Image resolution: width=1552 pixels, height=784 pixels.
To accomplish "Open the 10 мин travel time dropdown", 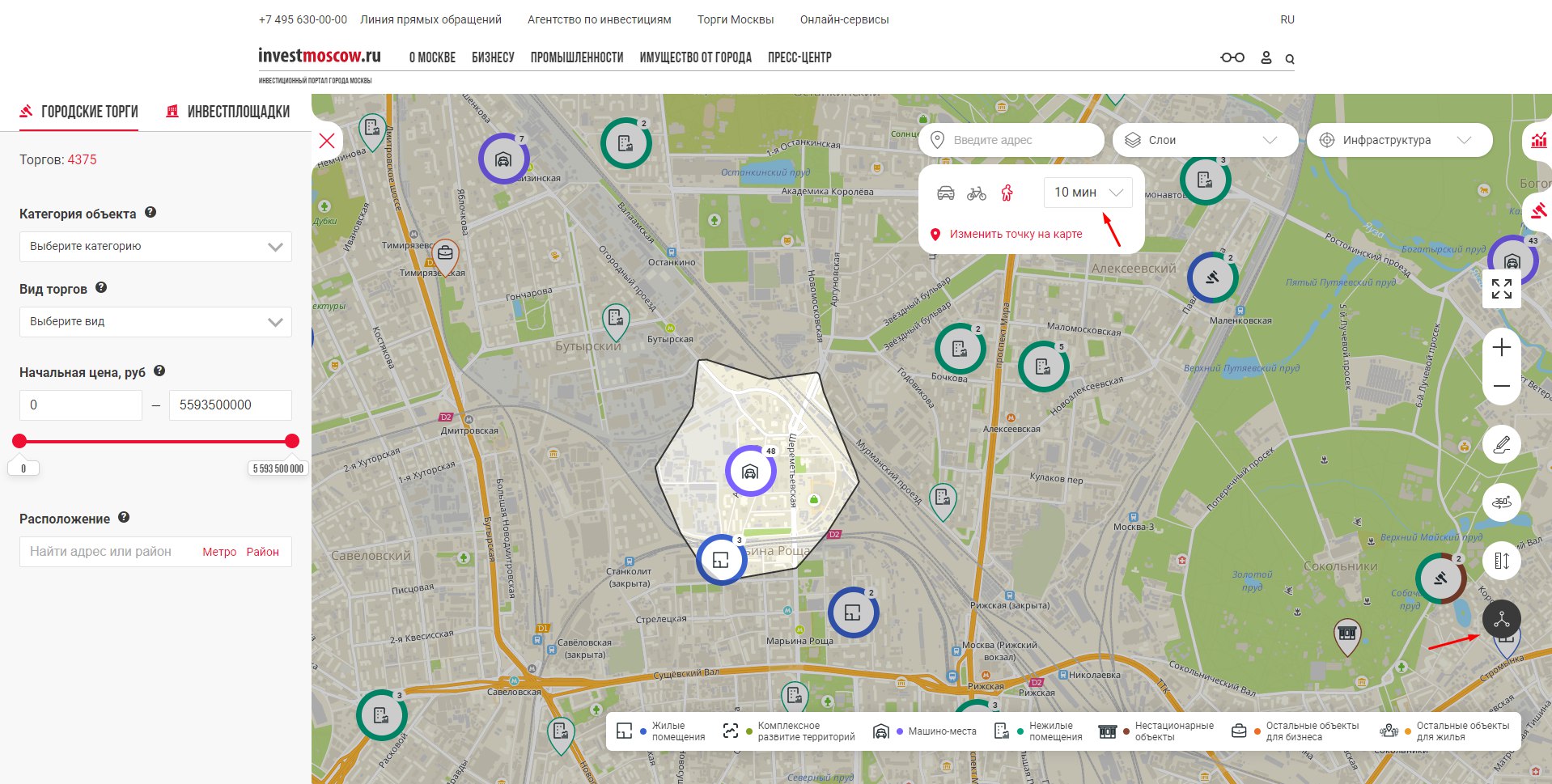I will pos(1088,193).
